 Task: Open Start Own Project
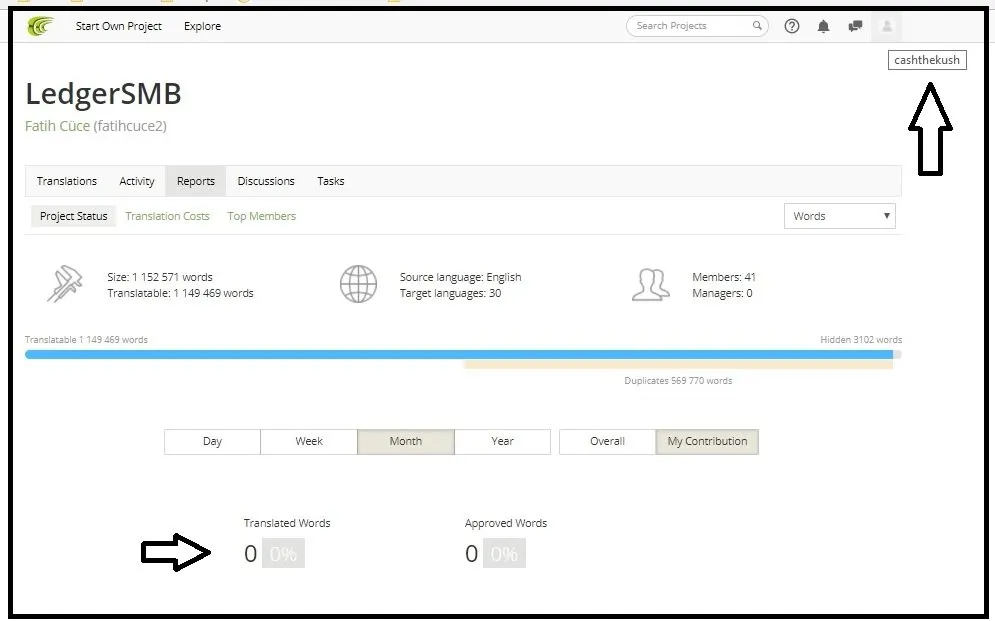tap(119, 26)
